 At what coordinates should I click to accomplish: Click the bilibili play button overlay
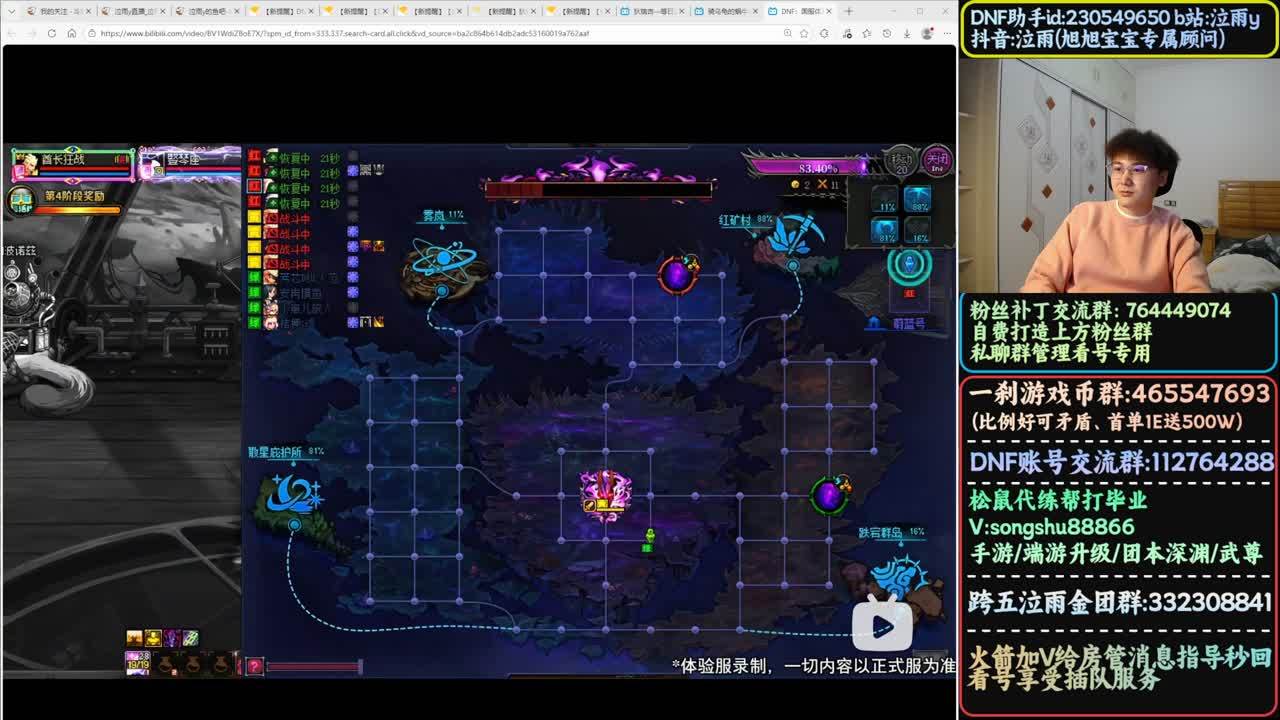coord(881,626)
